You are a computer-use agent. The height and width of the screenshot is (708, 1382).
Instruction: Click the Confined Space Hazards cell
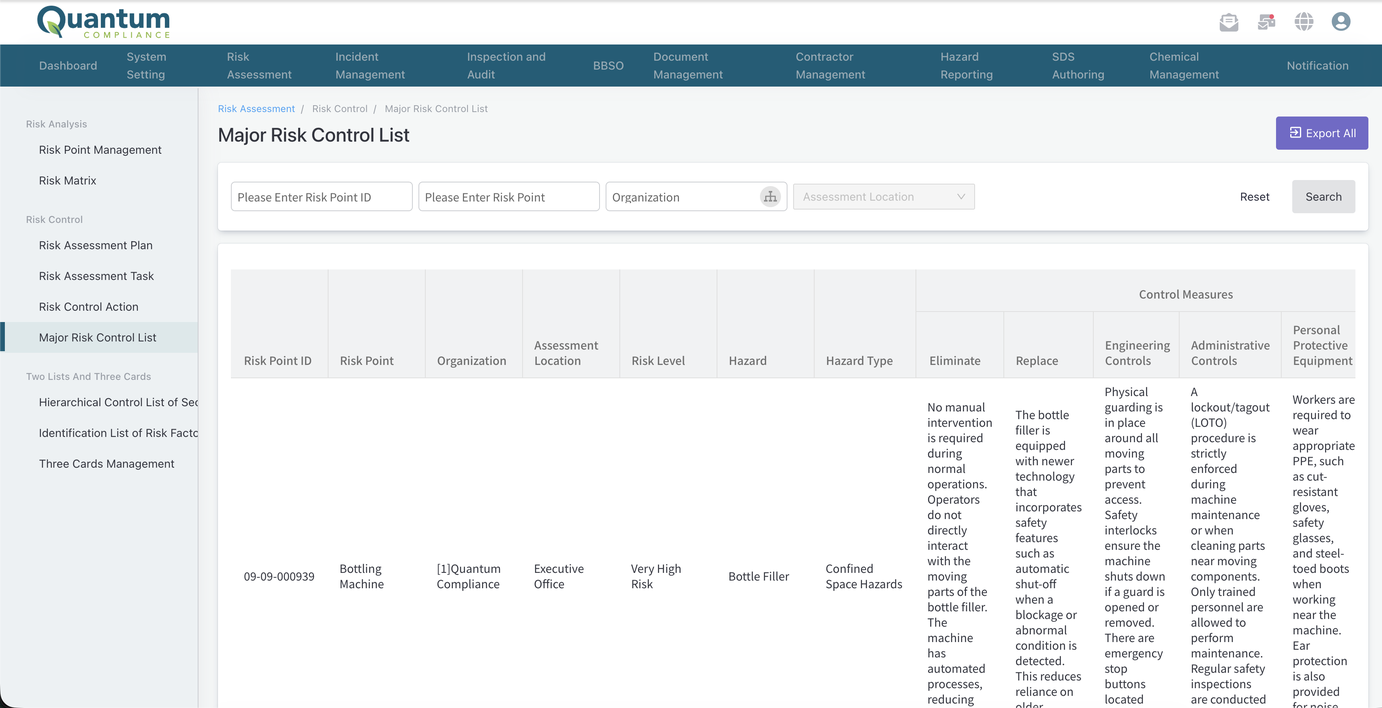click(x=864, y=577)
